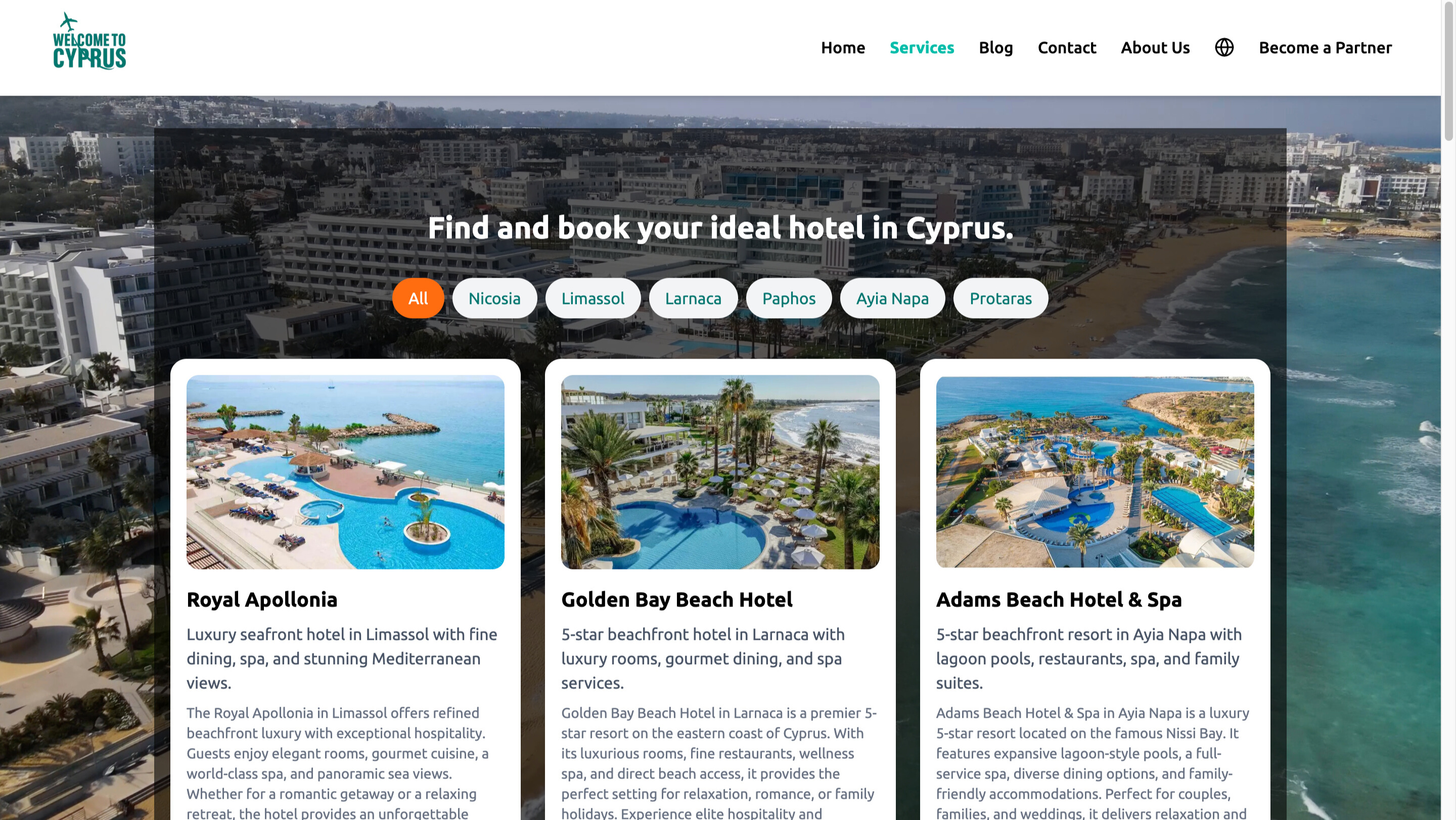Click the page vertical scrollbar

1448,410
